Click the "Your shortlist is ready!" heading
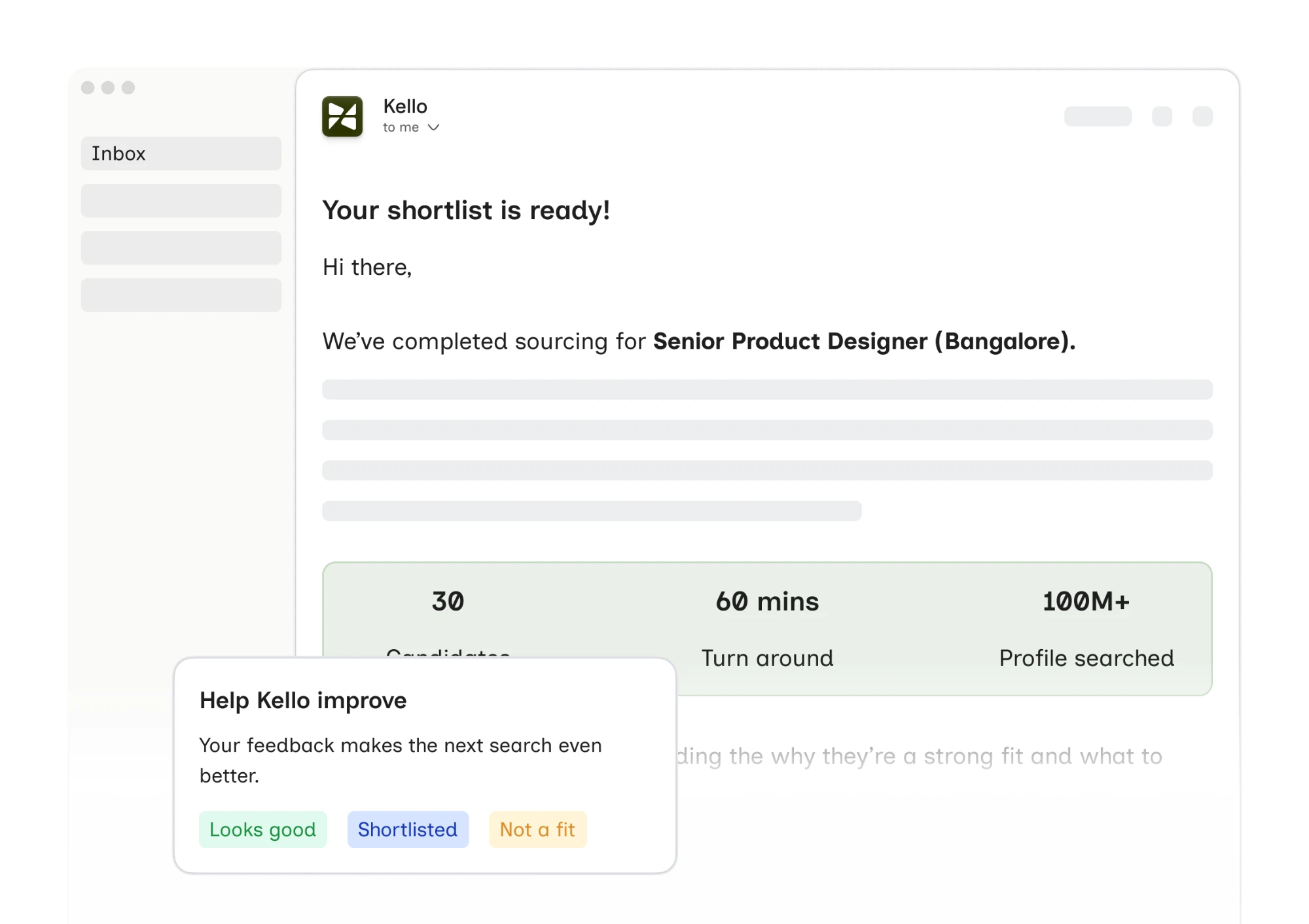 [466, 211]
